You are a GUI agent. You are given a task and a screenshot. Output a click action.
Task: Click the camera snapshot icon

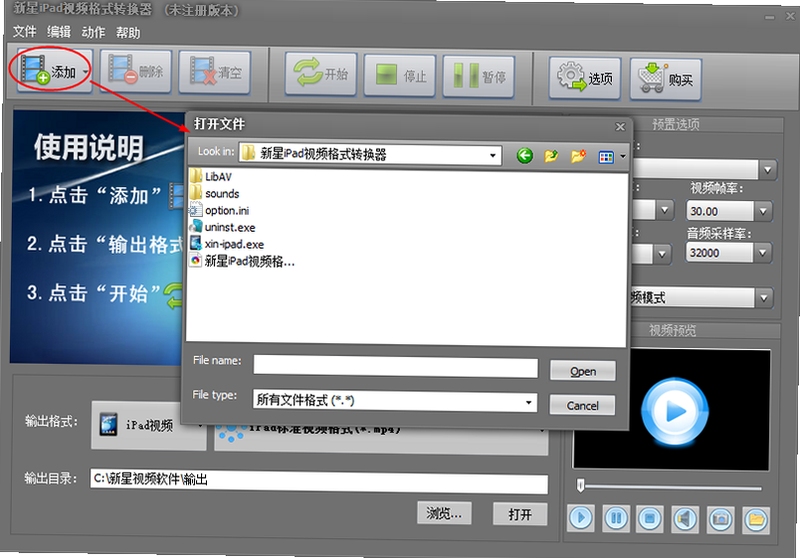click(720, 520)
